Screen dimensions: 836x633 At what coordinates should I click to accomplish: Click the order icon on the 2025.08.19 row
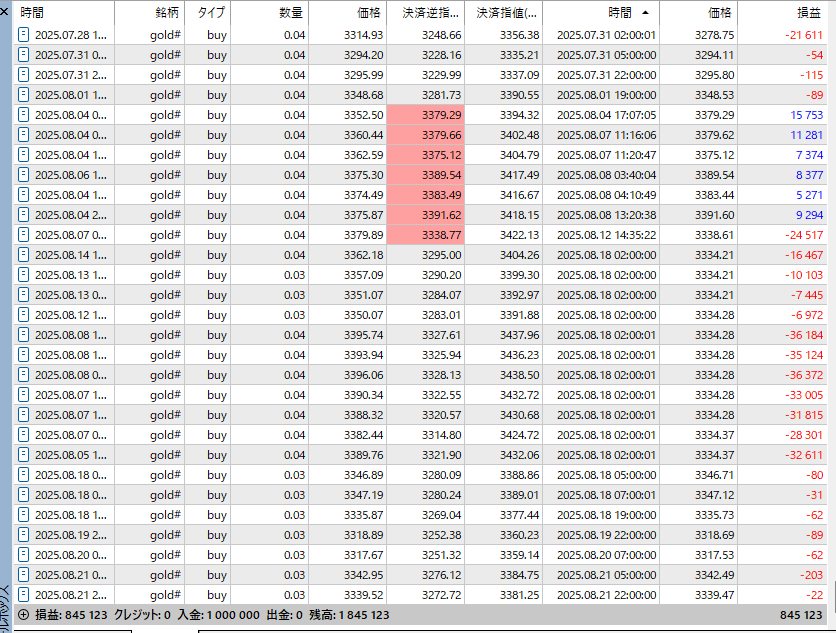(23, 535)
